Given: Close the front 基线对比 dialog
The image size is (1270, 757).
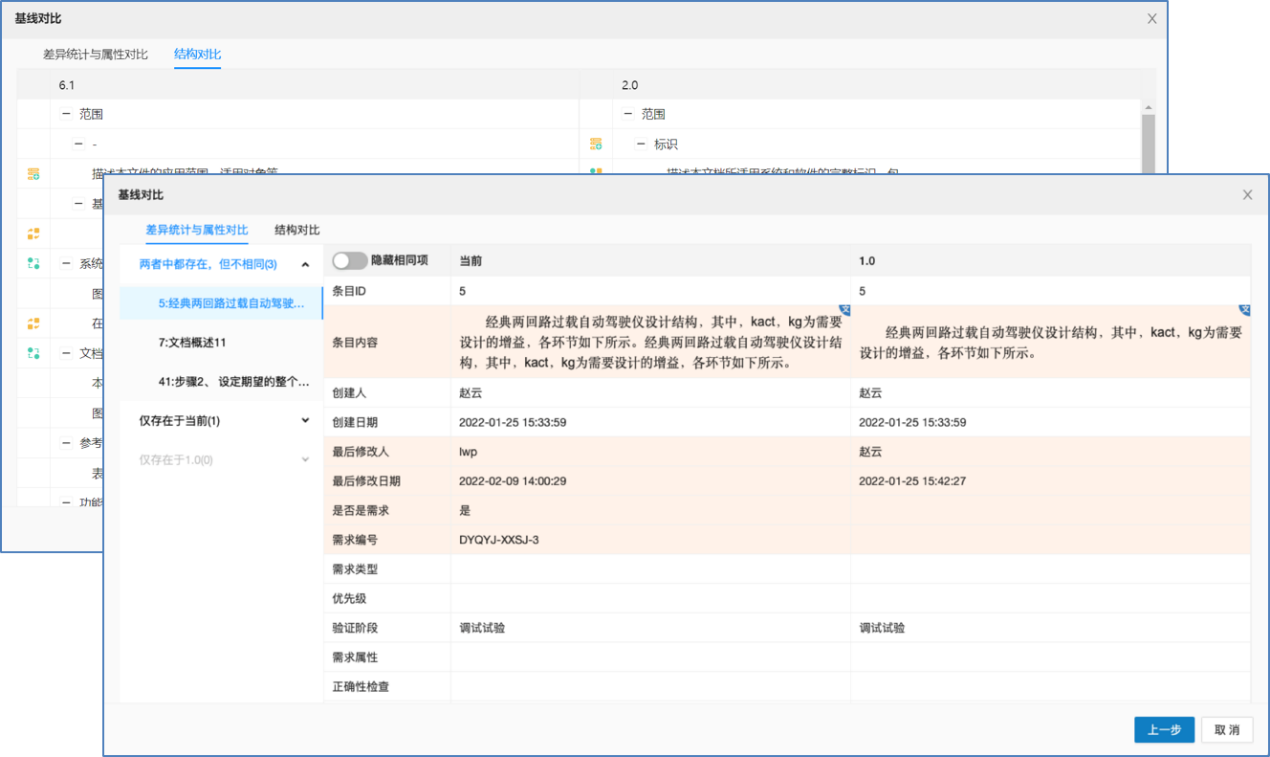Looking at the screenshot, I should point(1247,195).
